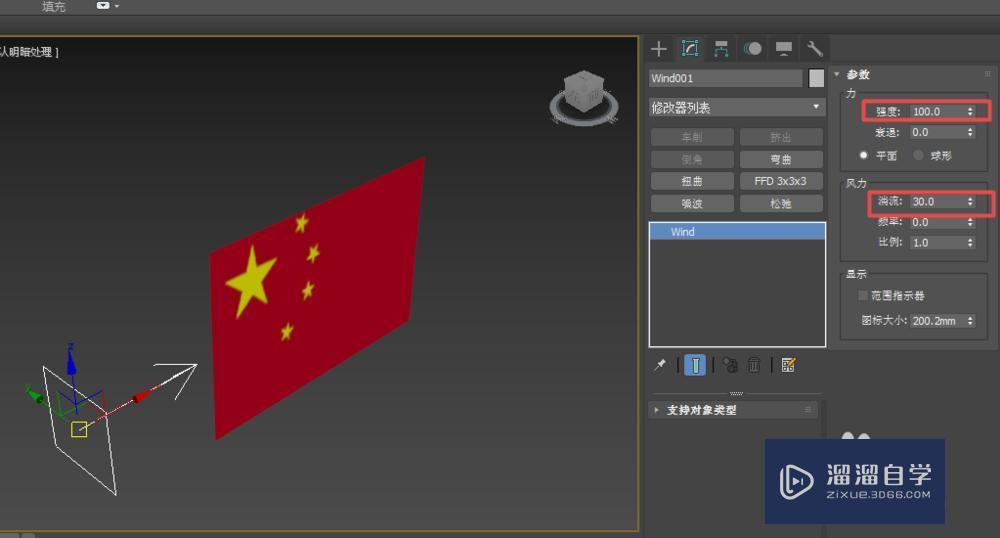Open the Create command panel tab

point(659,49)
